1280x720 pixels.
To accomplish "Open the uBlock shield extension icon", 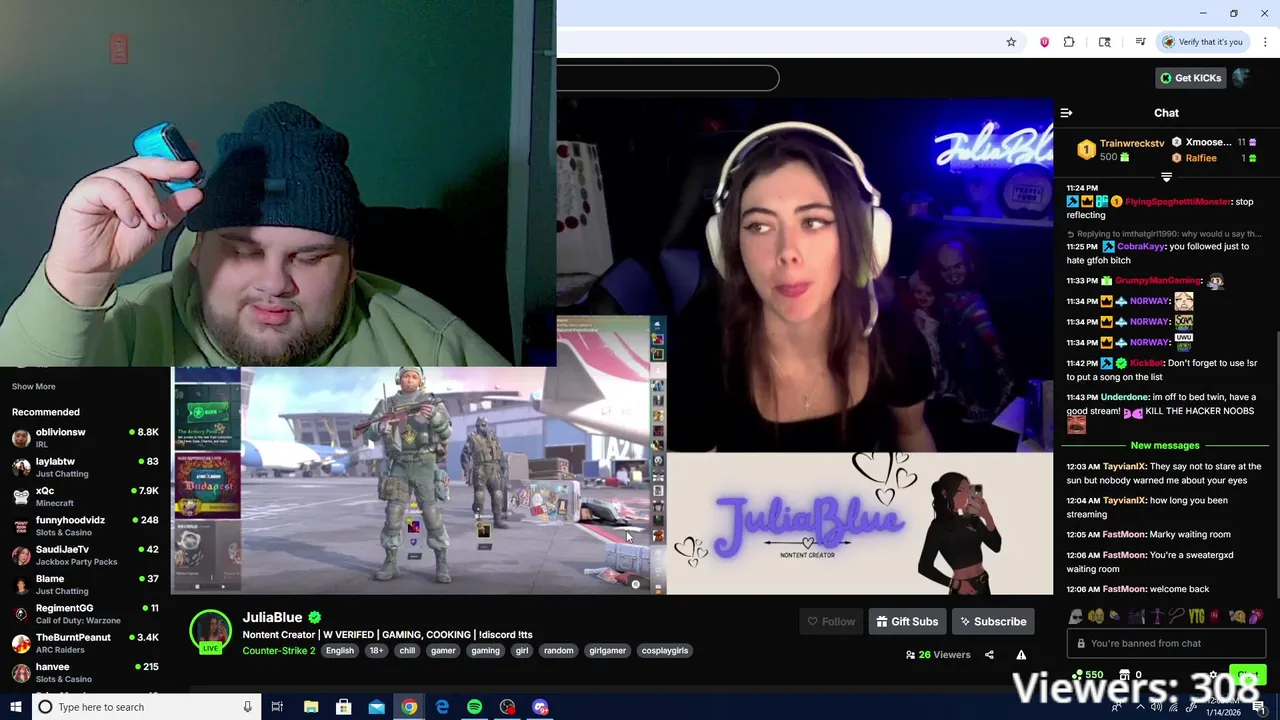I will (1044, 42).
